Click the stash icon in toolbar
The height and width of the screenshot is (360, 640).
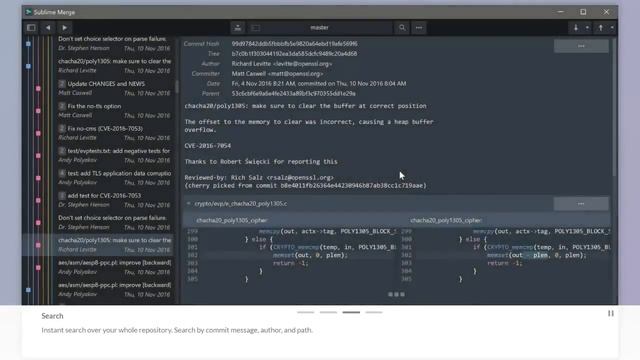tap(238, 28)
